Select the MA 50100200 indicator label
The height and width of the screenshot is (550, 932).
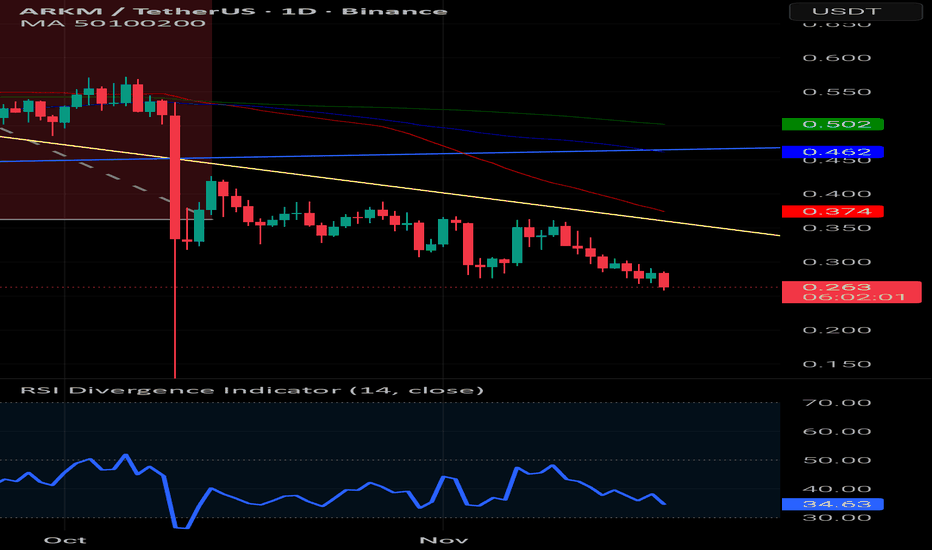coord(113,23)
